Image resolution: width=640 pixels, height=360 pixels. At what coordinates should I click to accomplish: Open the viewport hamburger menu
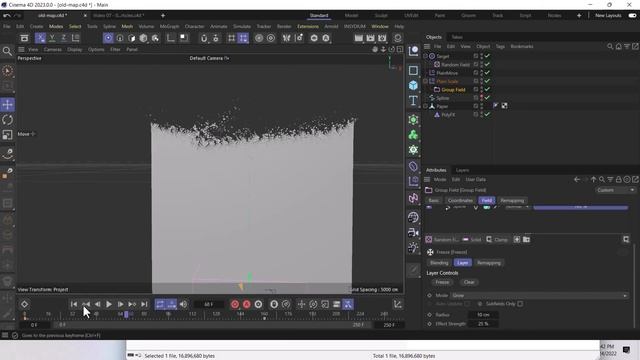pyautogui.click(x=21, y=49)
